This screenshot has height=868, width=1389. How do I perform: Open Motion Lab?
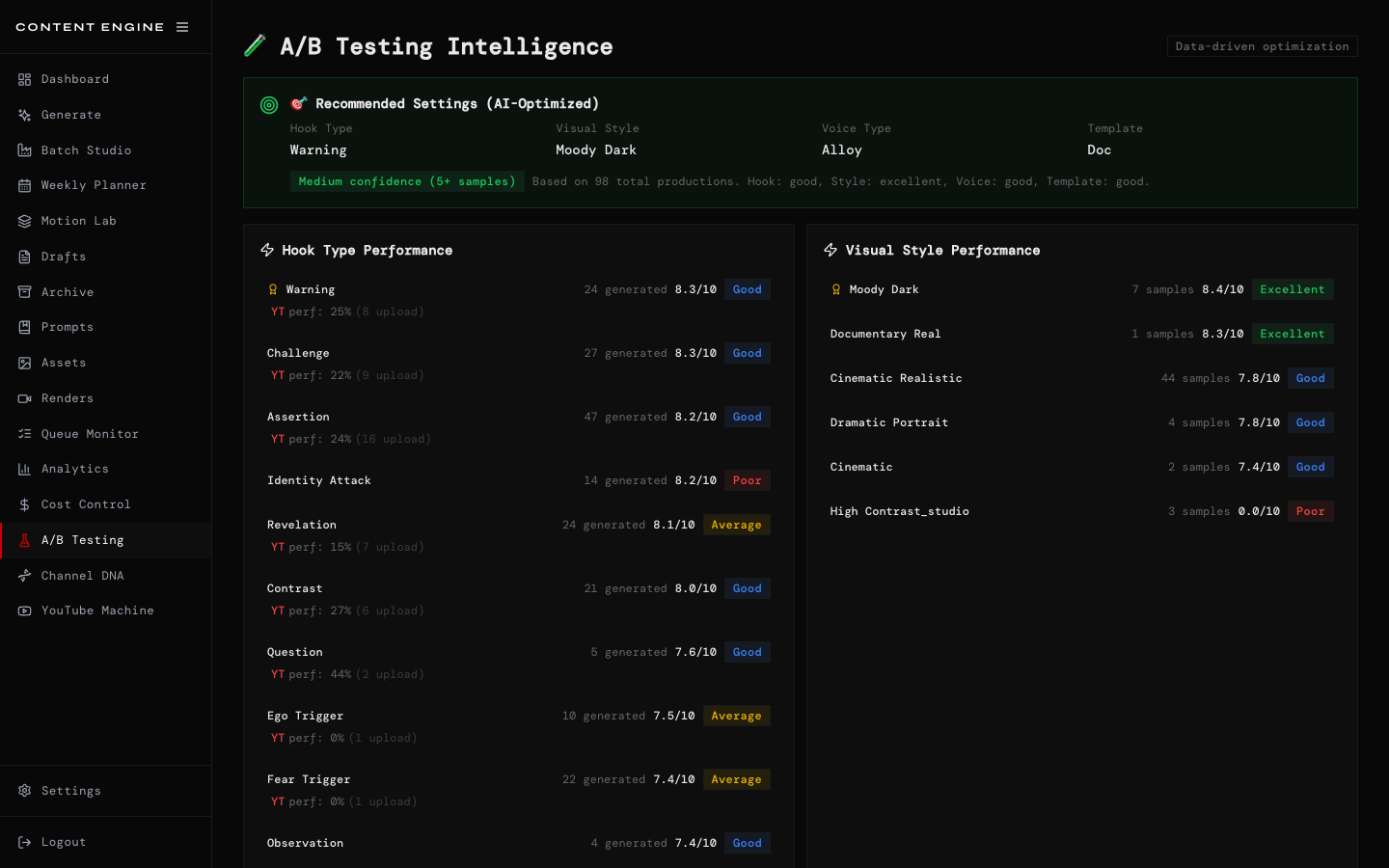(x=77, y=220)
